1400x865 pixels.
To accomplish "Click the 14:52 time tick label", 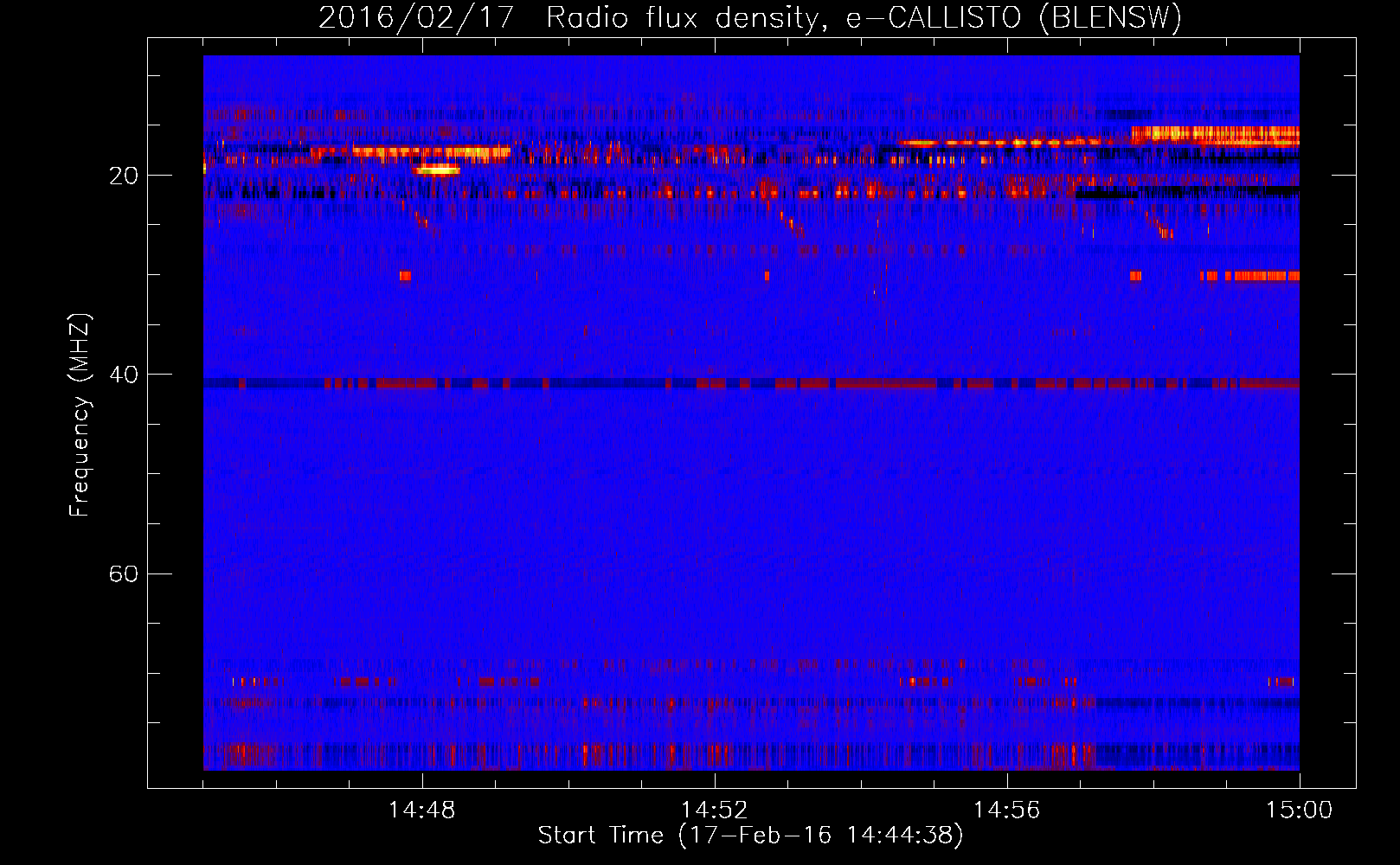I will pyautogui.click(x=714, y=811).
